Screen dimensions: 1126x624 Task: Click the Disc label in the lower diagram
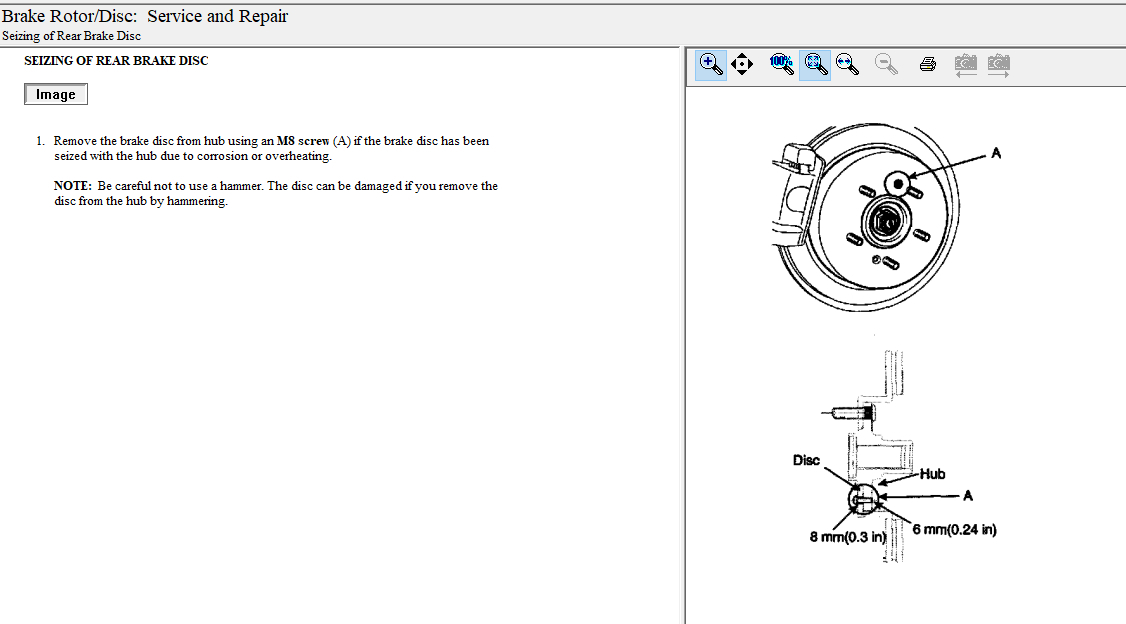pos(806,460)
